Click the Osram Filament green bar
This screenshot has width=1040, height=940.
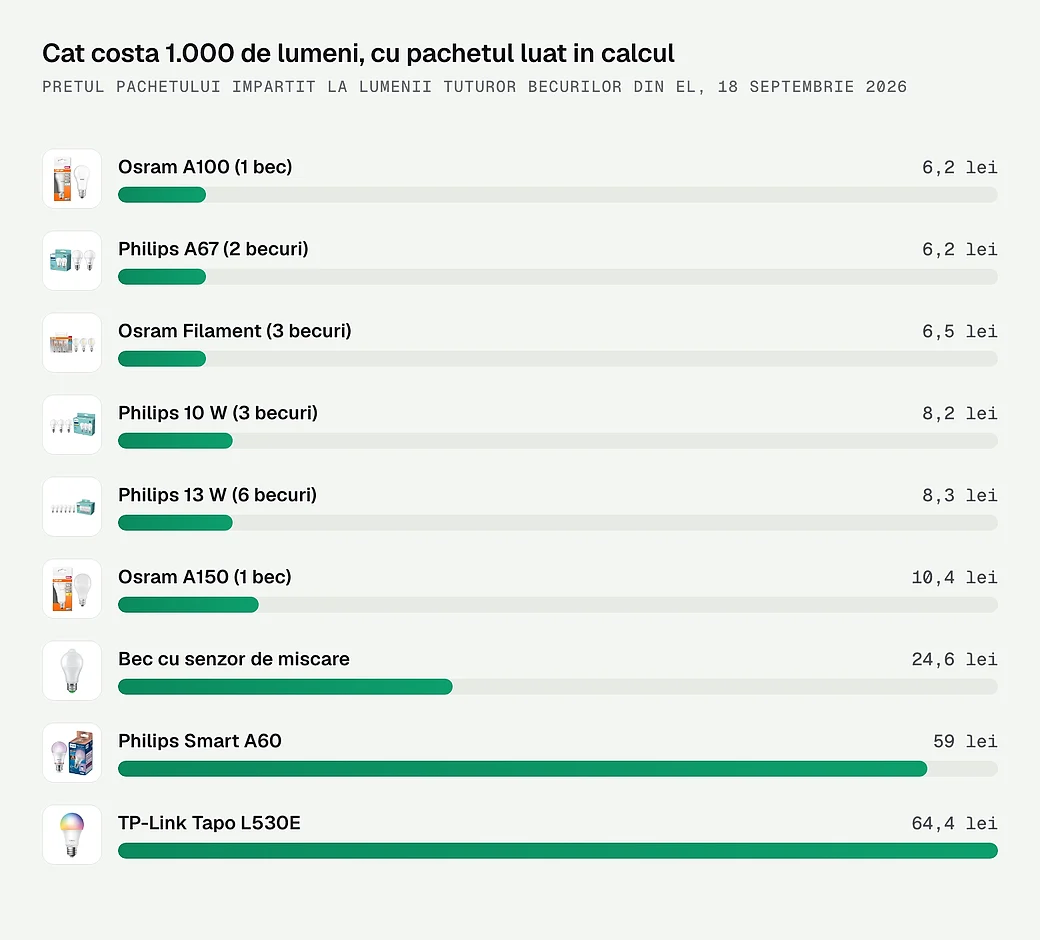click(x=162, y=359)
